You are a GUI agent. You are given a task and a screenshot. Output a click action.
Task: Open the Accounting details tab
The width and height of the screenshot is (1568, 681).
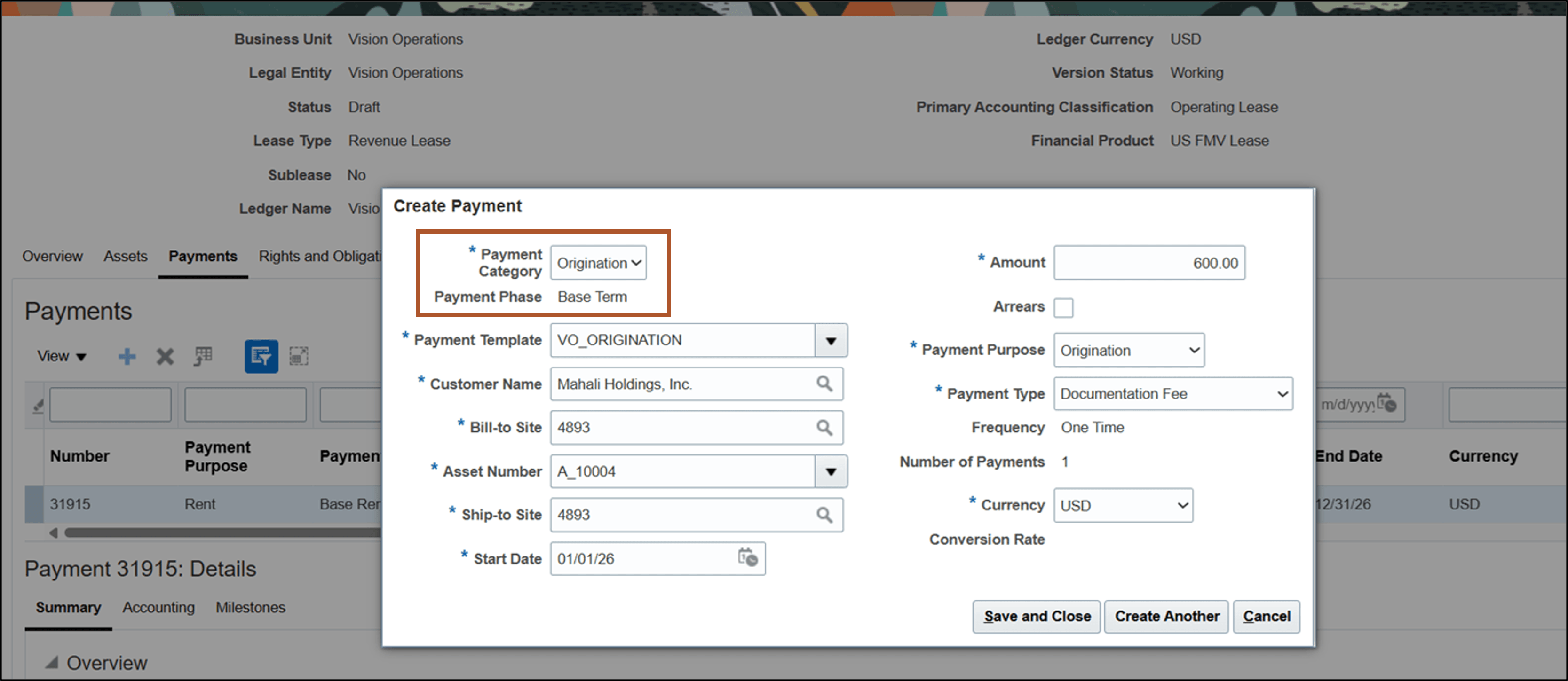158,607
